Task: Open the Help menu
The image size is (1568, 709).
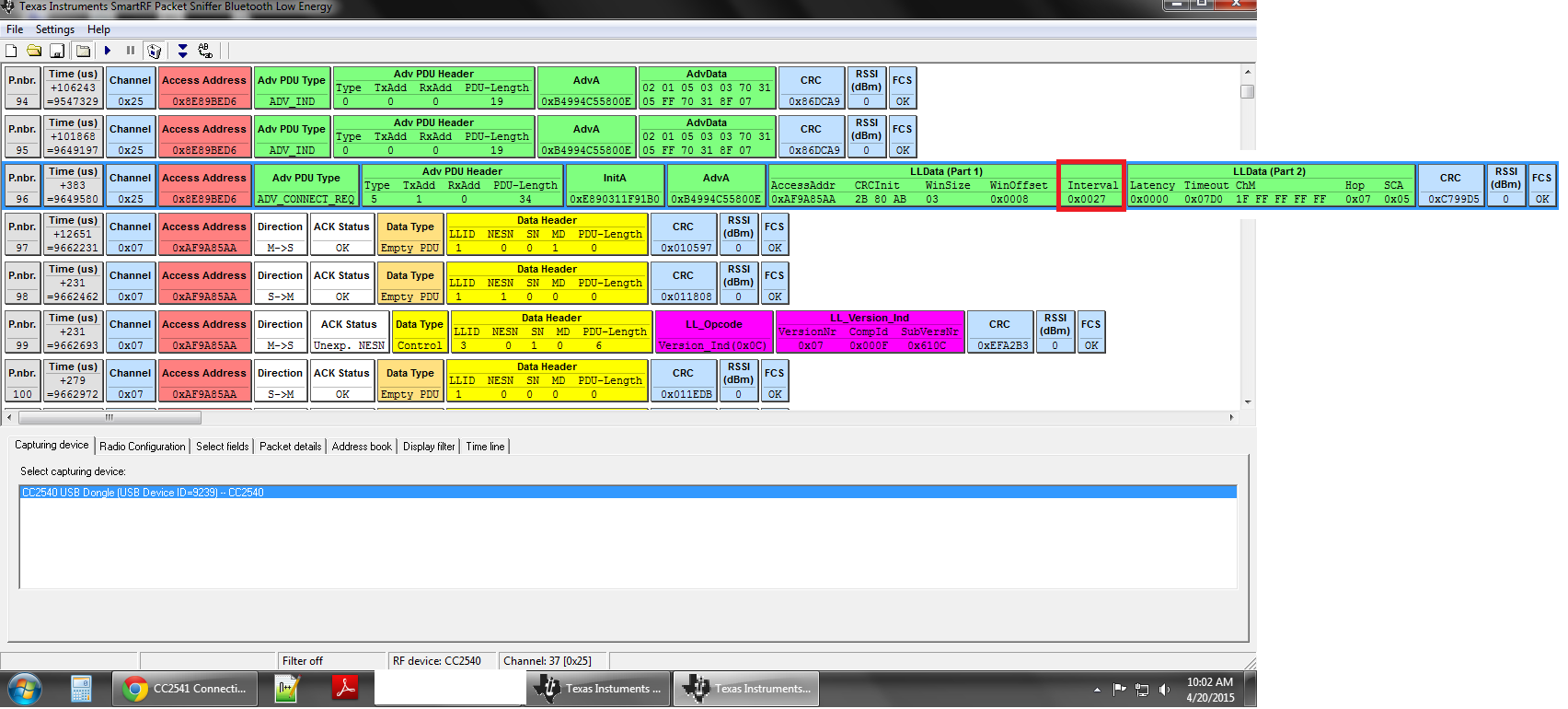Action: (98, 29)
